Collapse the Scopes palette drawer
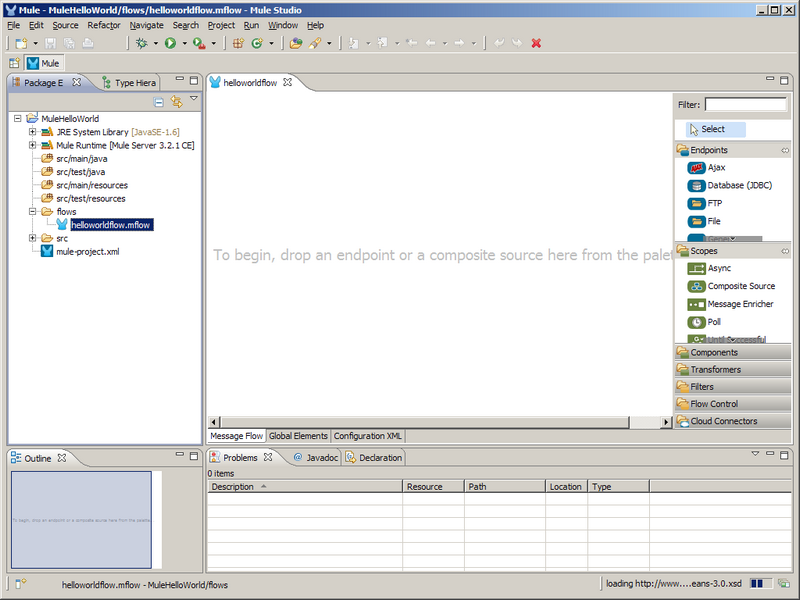 tap(733, 251)
